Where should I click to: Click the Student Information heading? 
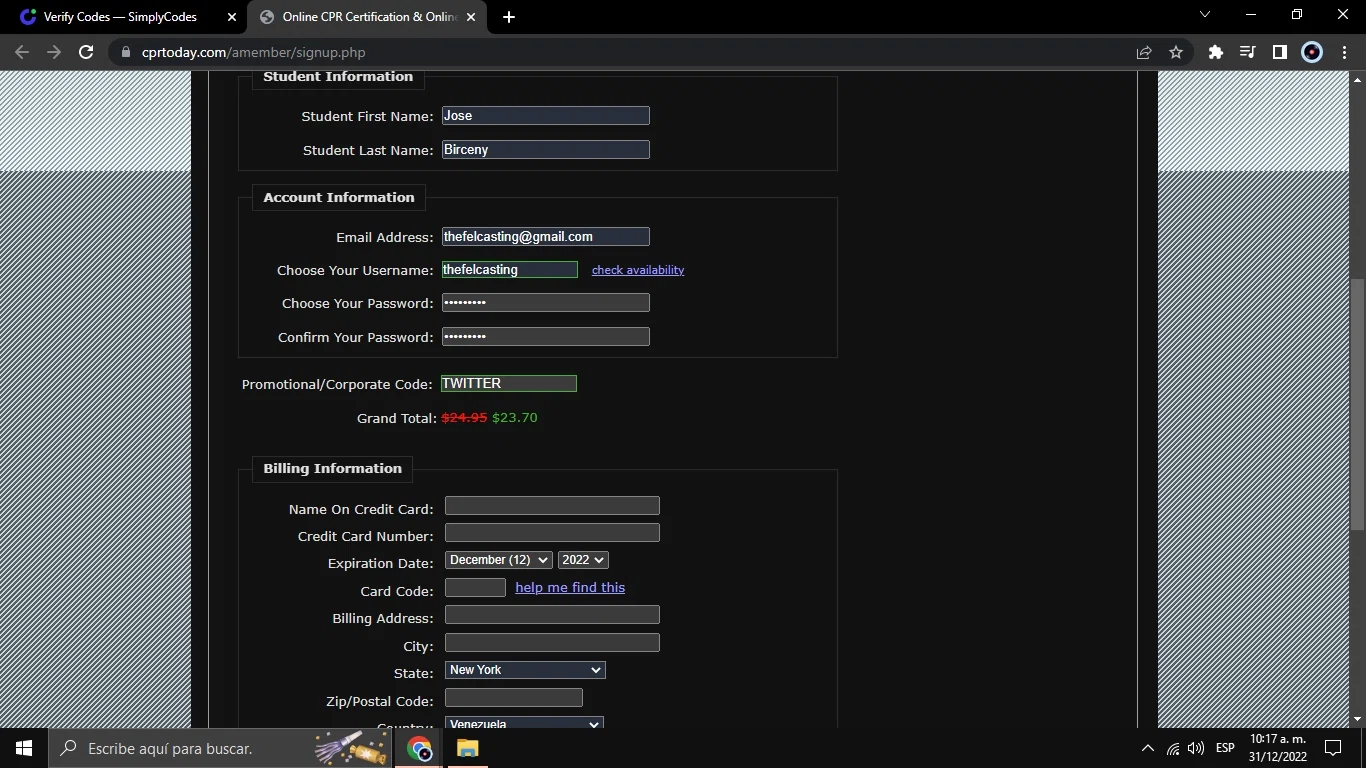[x=338, y=77]
